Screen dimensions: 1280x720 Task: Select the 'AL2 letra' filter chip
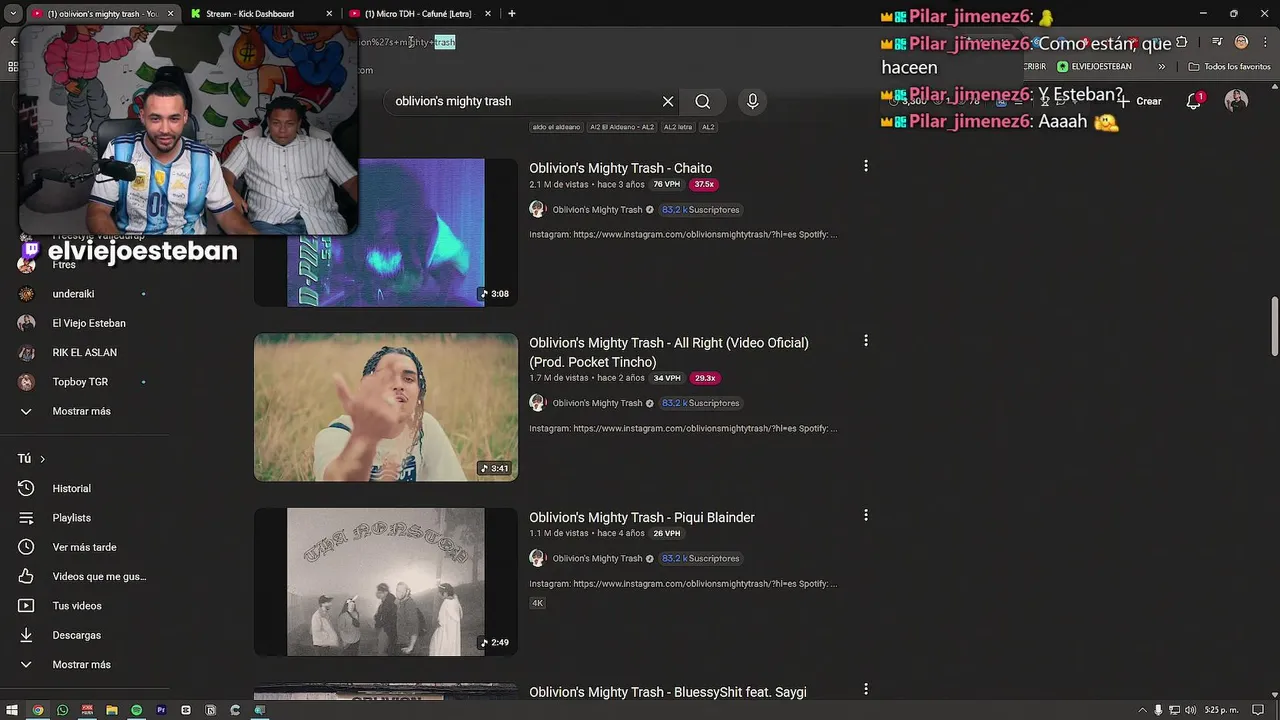[677, 127]
